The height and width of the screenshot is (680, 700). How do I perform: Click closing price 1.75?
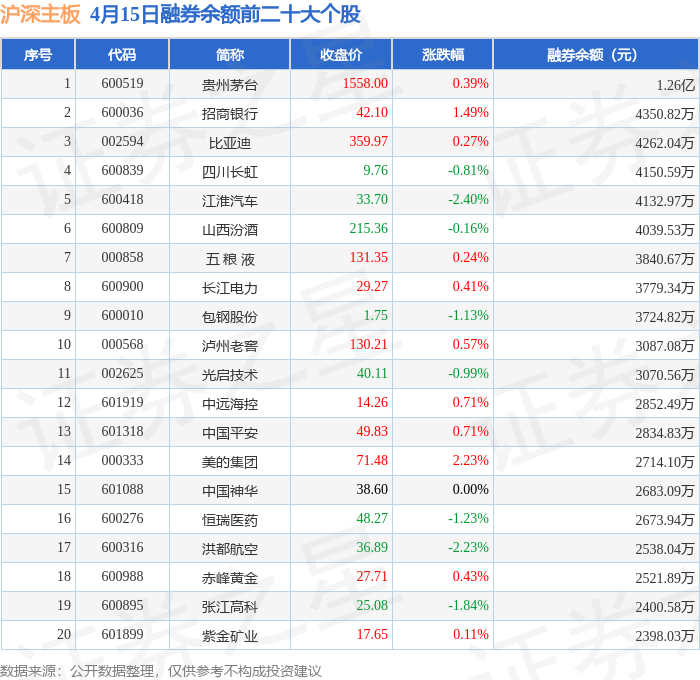coord(375,316)
